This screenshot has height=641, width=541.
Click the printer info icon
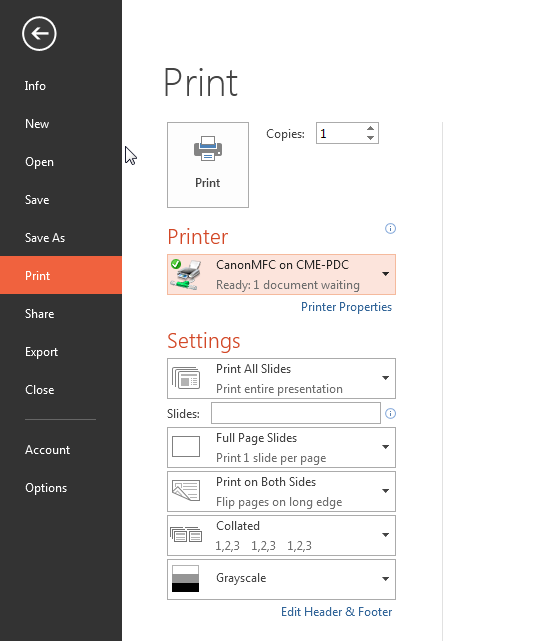coord(391,229)
